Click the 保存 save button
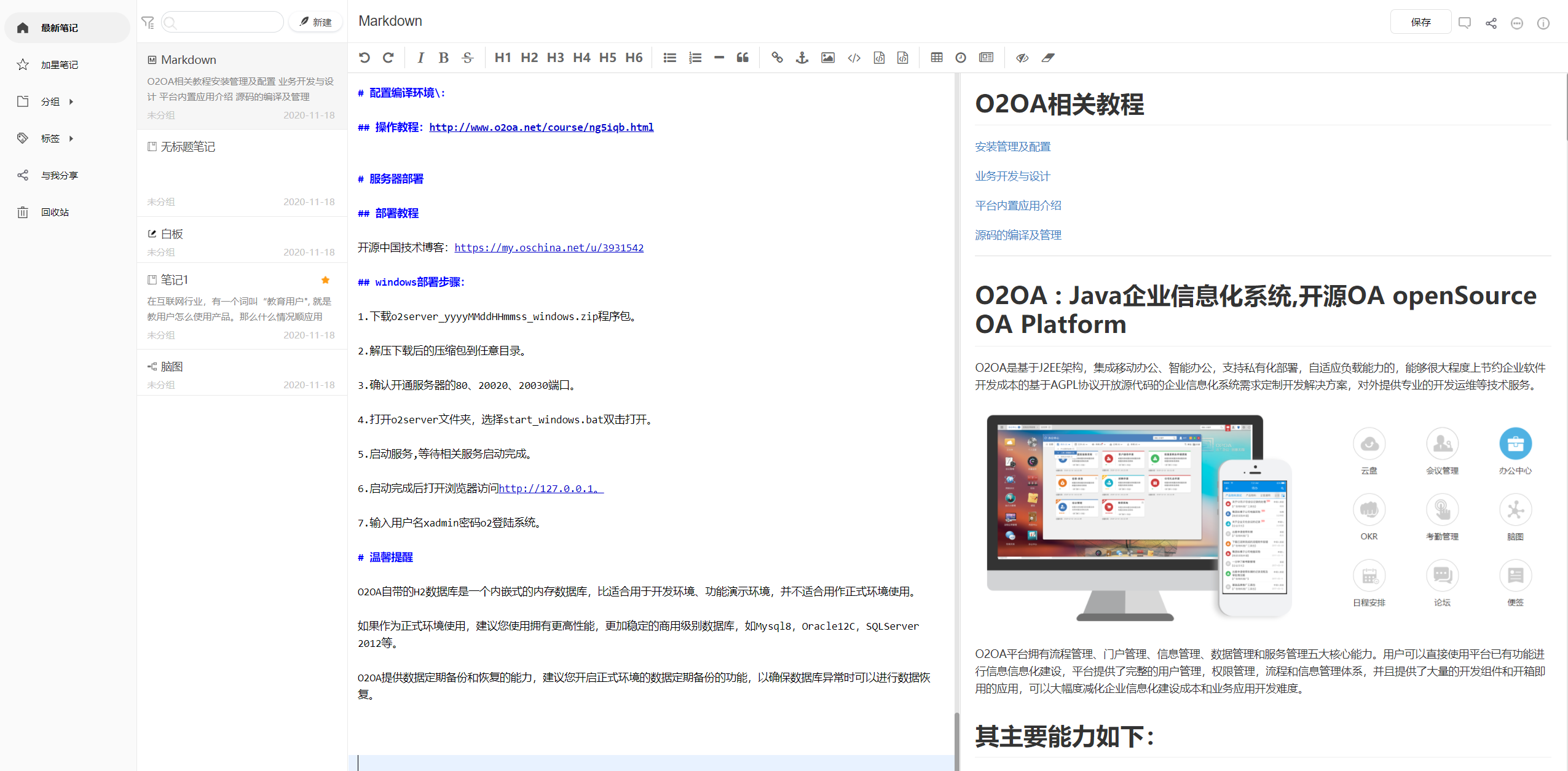The width and height of the screenshot is (1568, 771). pyautogui.click(x=1420, y=23)
